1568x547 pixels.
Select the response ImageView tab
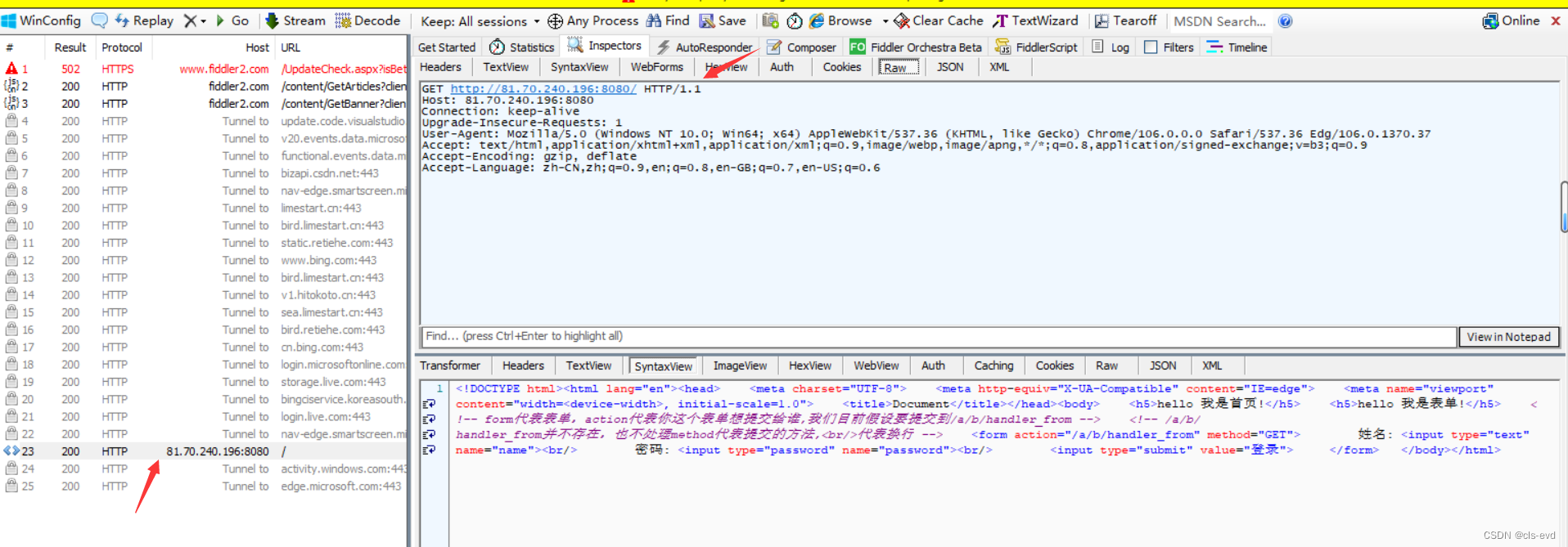(x=740, y=365)
